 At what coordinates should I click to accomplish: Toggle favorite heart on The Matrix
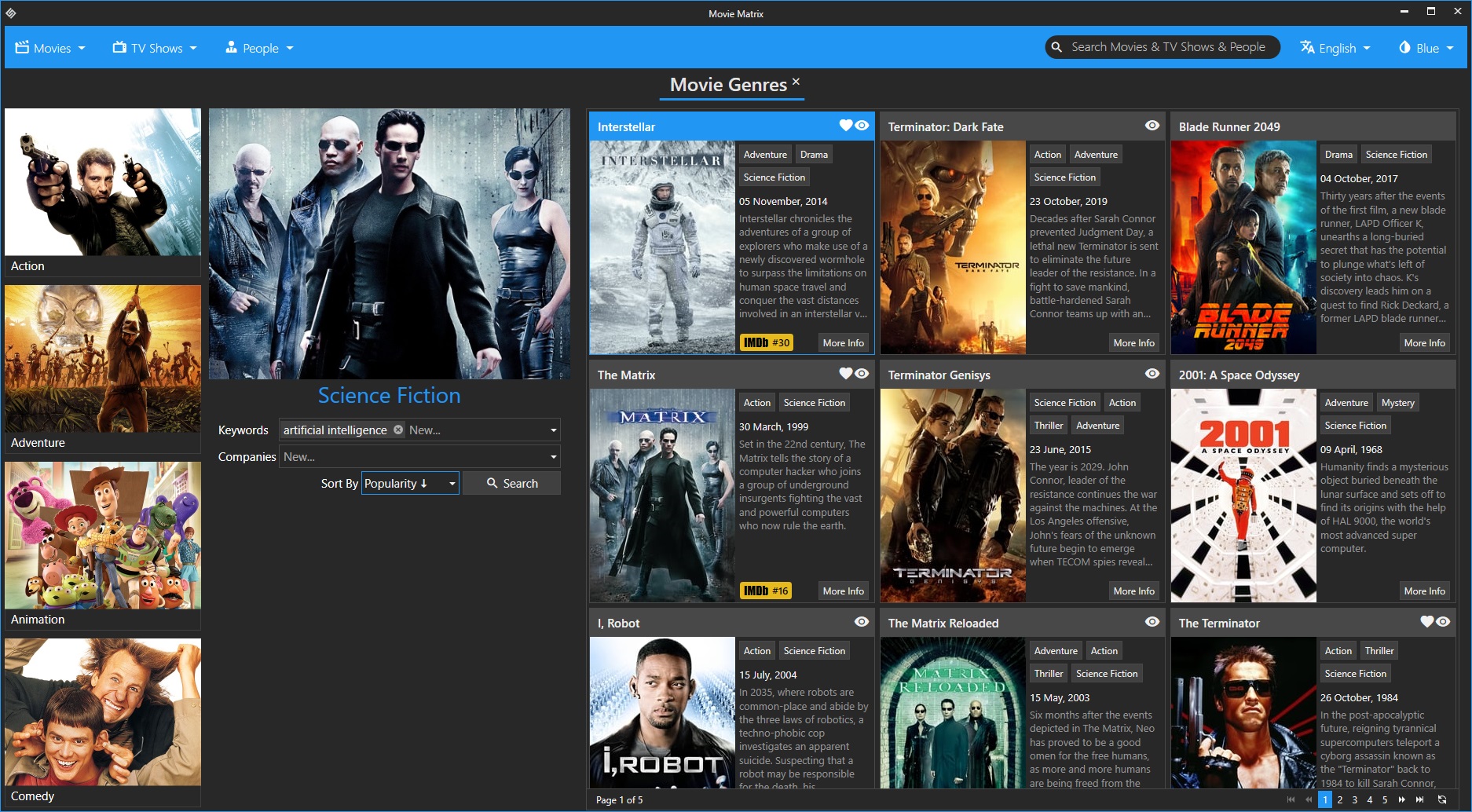845,374
